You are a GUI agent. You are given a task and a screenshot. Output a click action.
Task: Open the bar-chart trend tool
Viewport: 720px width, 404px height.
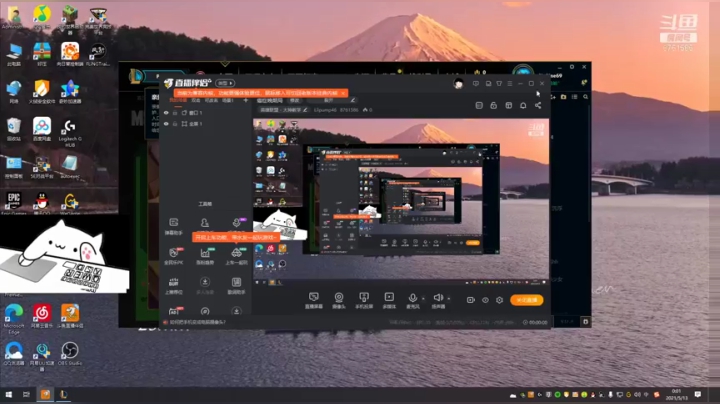coord(205,256)
